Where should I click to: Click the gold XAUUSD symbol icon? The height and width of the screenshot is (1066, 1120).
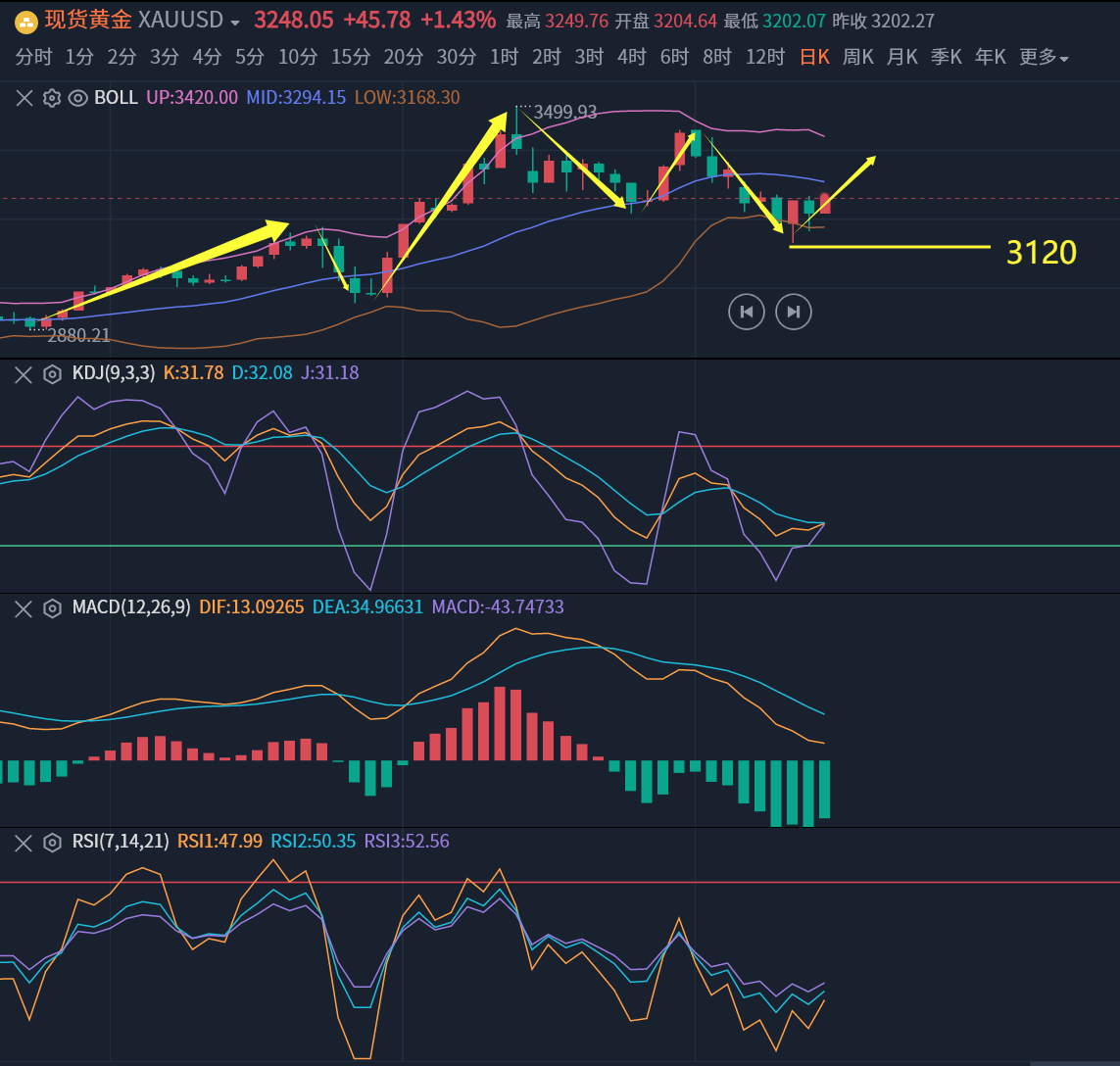[26, 22]
